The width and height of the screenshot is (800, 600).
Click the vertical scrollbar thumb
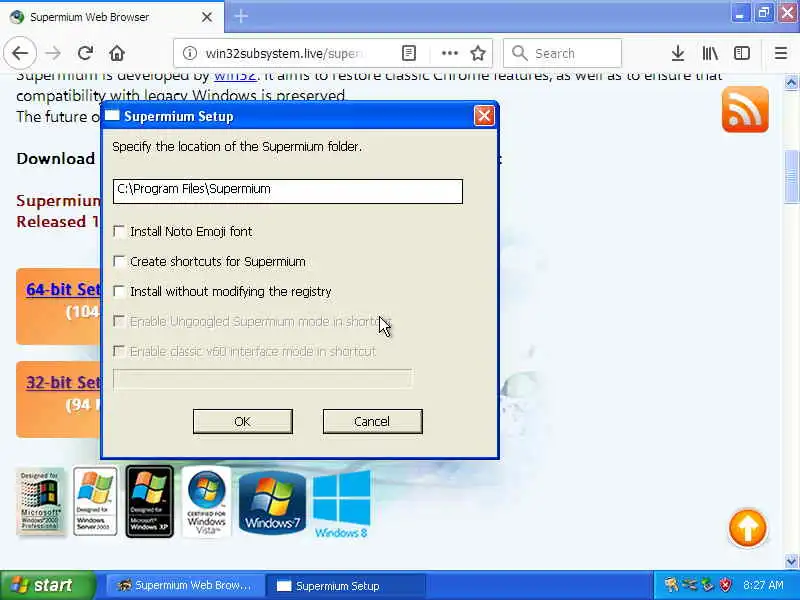tap(791, 177)
